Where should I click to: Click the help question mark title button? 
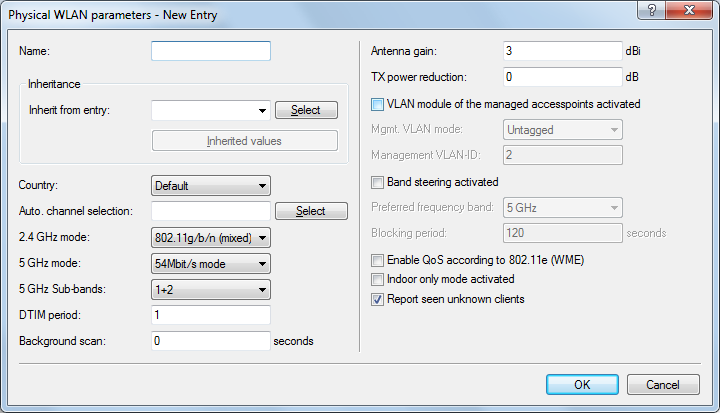click(x=653, y=15)
